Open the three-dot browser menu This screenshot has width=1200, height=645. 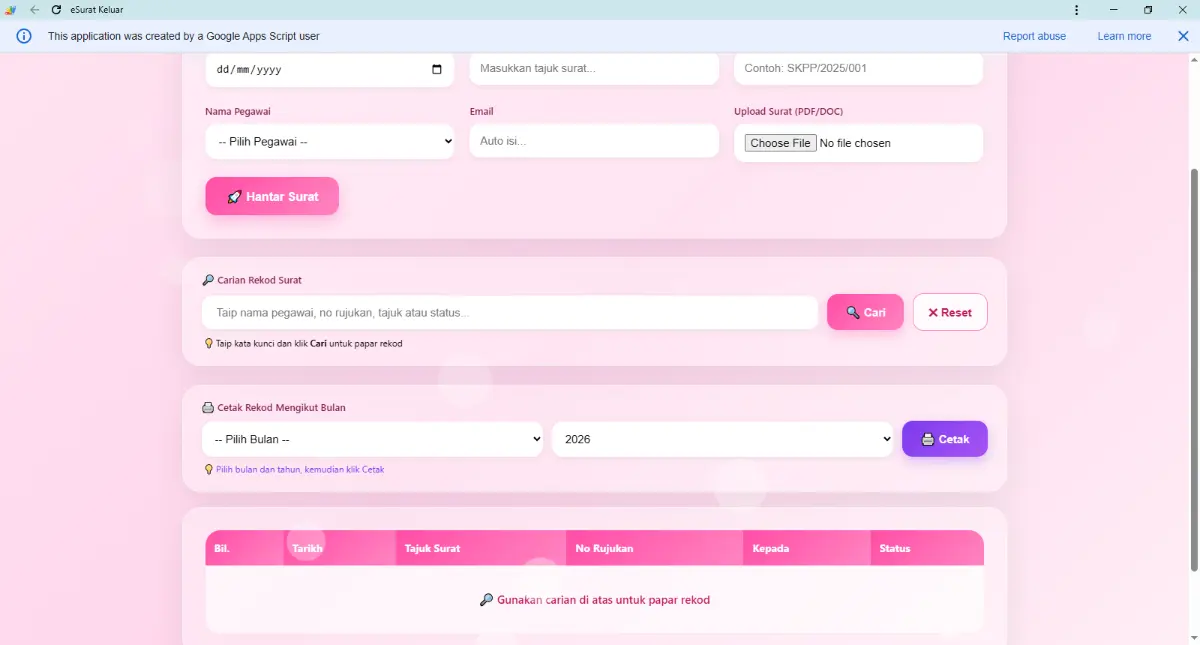(x=1076, y=10)
